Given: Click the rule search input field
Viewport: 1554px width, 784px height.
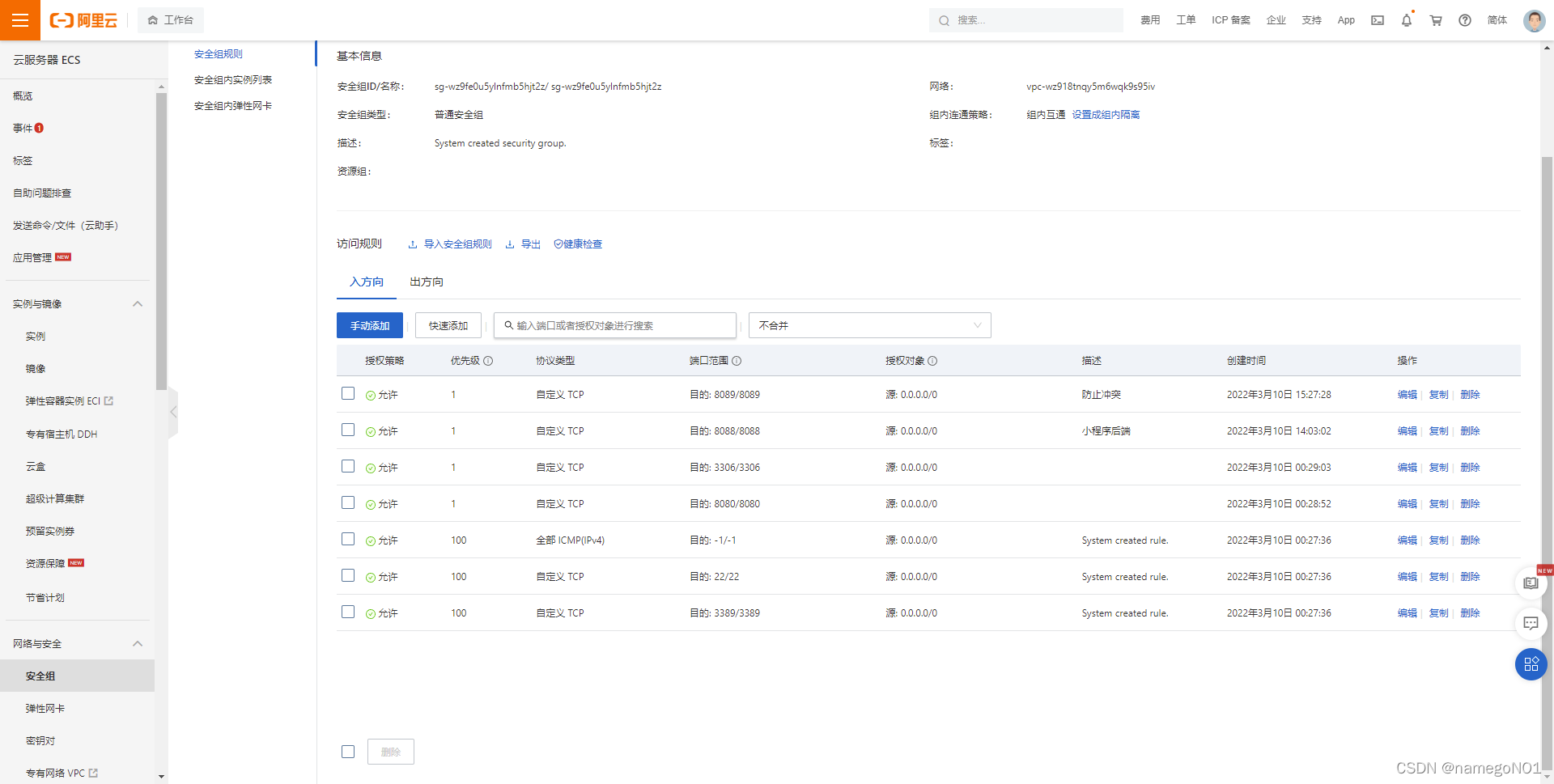Looking at the screenshot, I should click(x=615, y=325).
